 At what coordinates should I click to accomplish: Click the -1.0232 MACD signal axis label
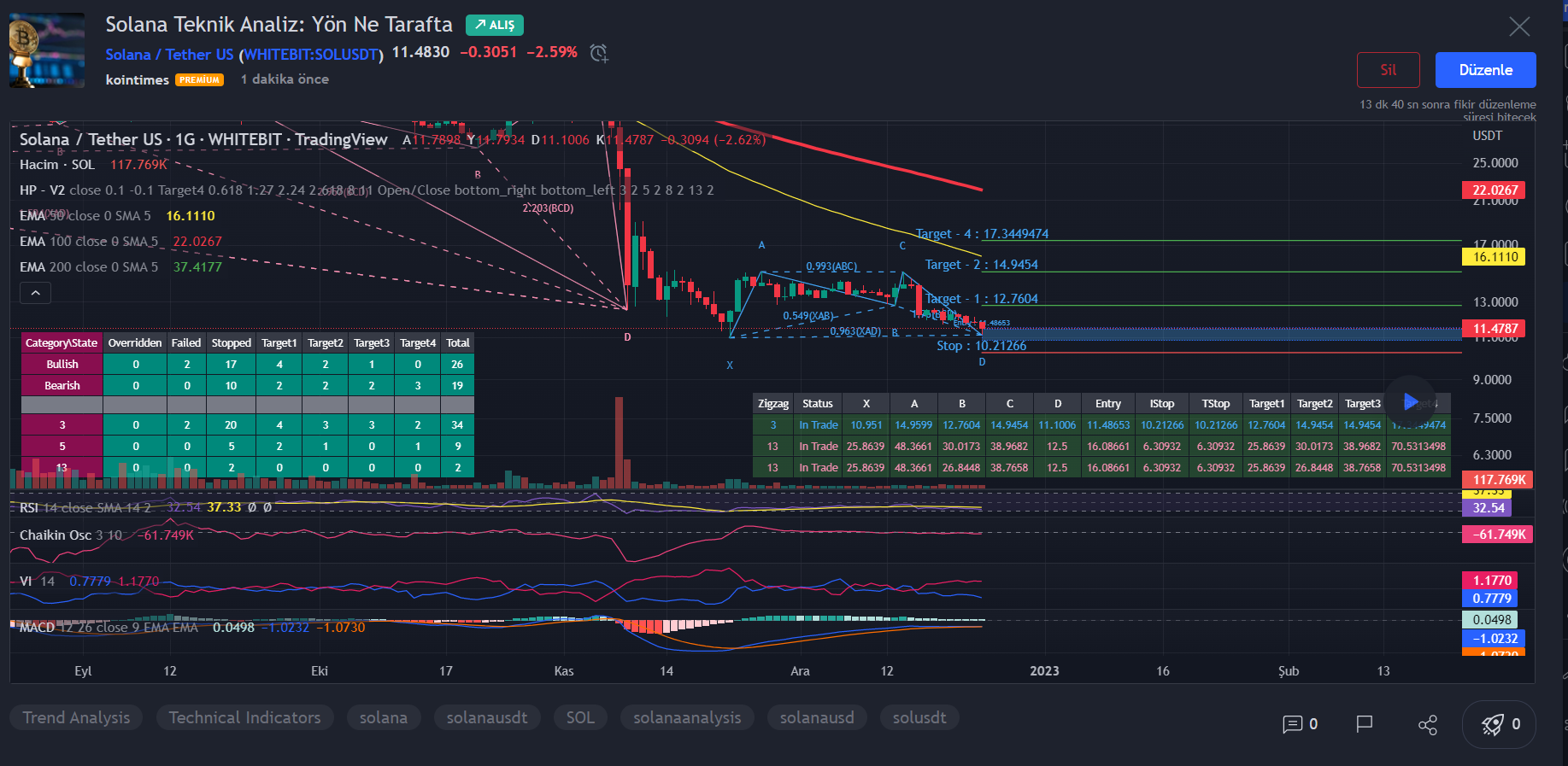coord(1495,639)
